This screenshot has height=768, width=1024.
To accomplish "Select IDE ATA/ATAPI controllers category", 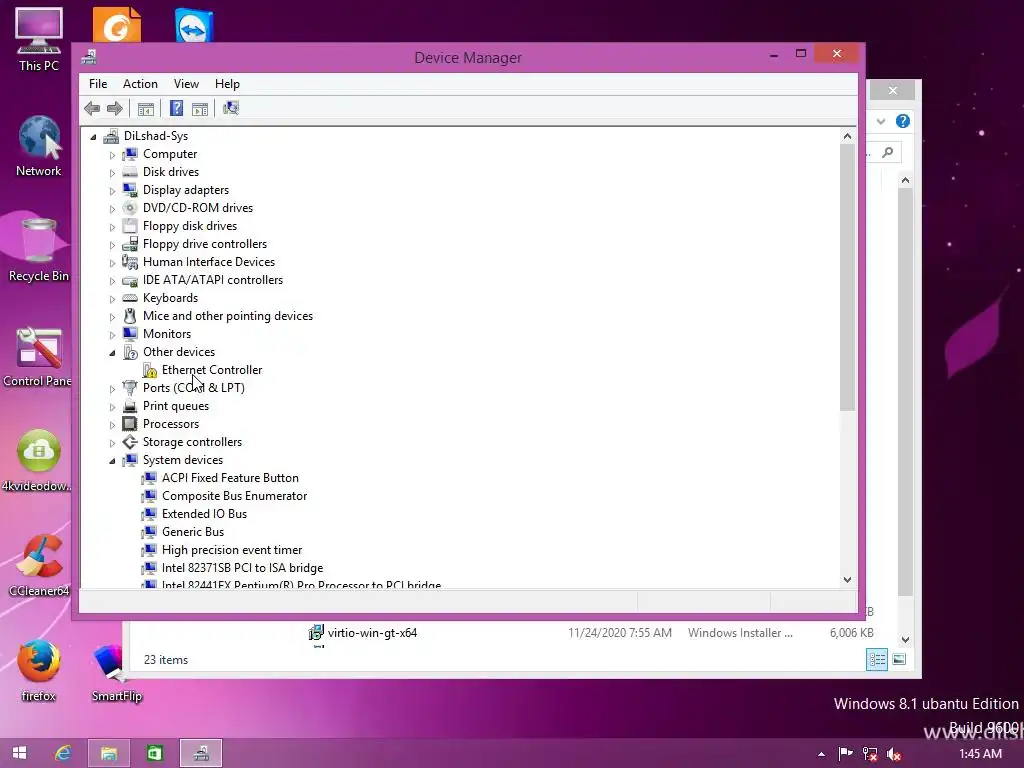I will [x=213, y=280].
